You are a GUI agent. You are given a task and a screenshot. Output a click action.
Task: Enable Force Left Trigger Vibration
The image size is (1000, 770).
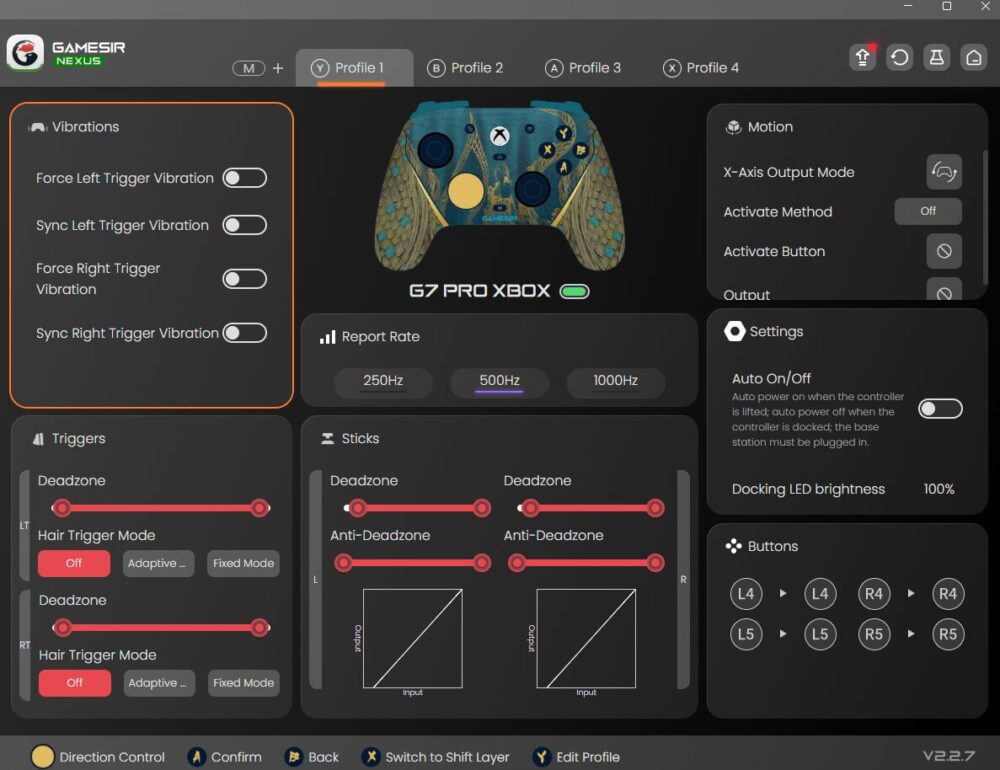(x=244, y=178)
